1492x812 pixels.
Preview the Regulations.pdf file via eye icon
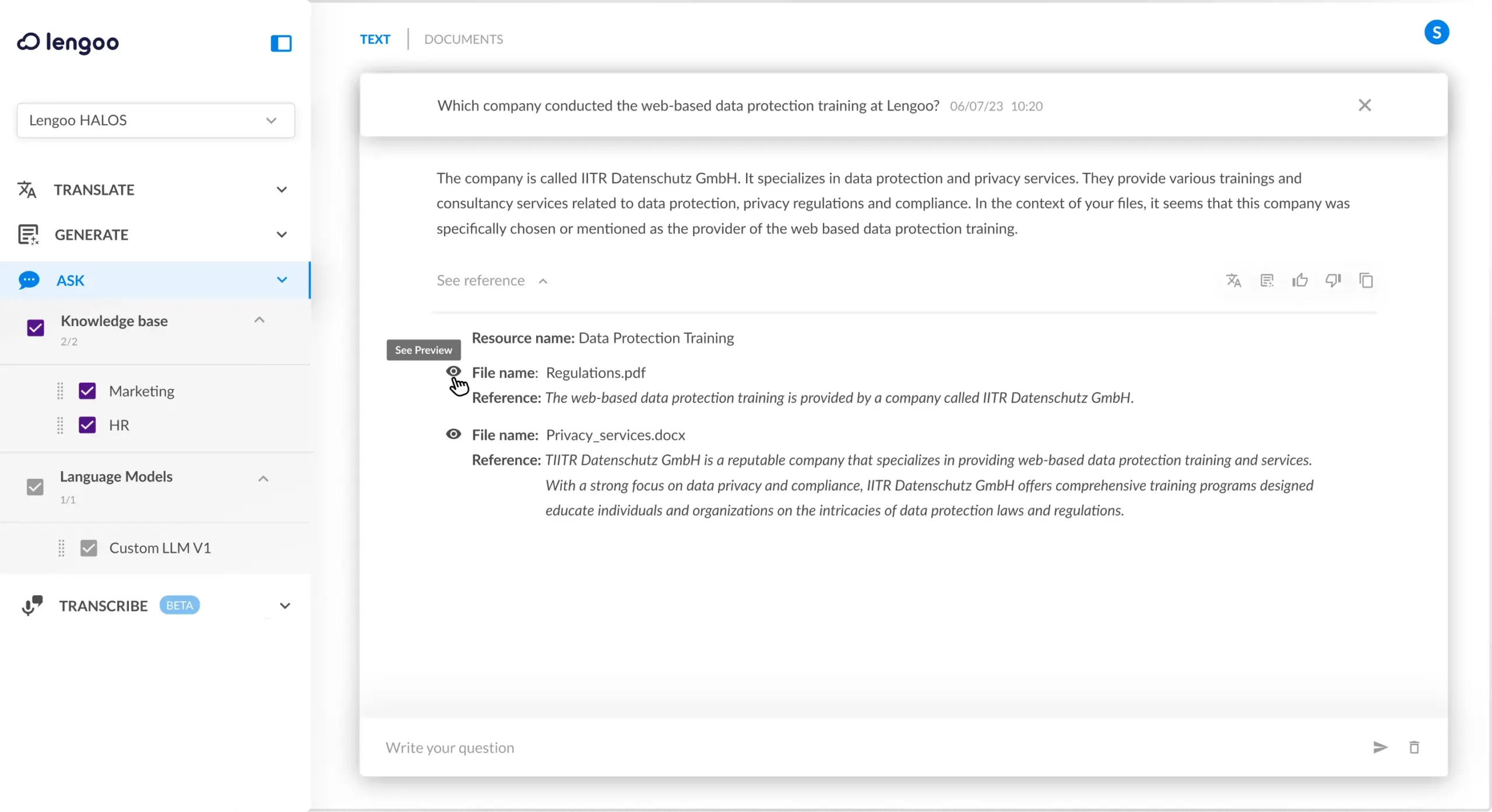pyautogui.click(x=453, y=371)
